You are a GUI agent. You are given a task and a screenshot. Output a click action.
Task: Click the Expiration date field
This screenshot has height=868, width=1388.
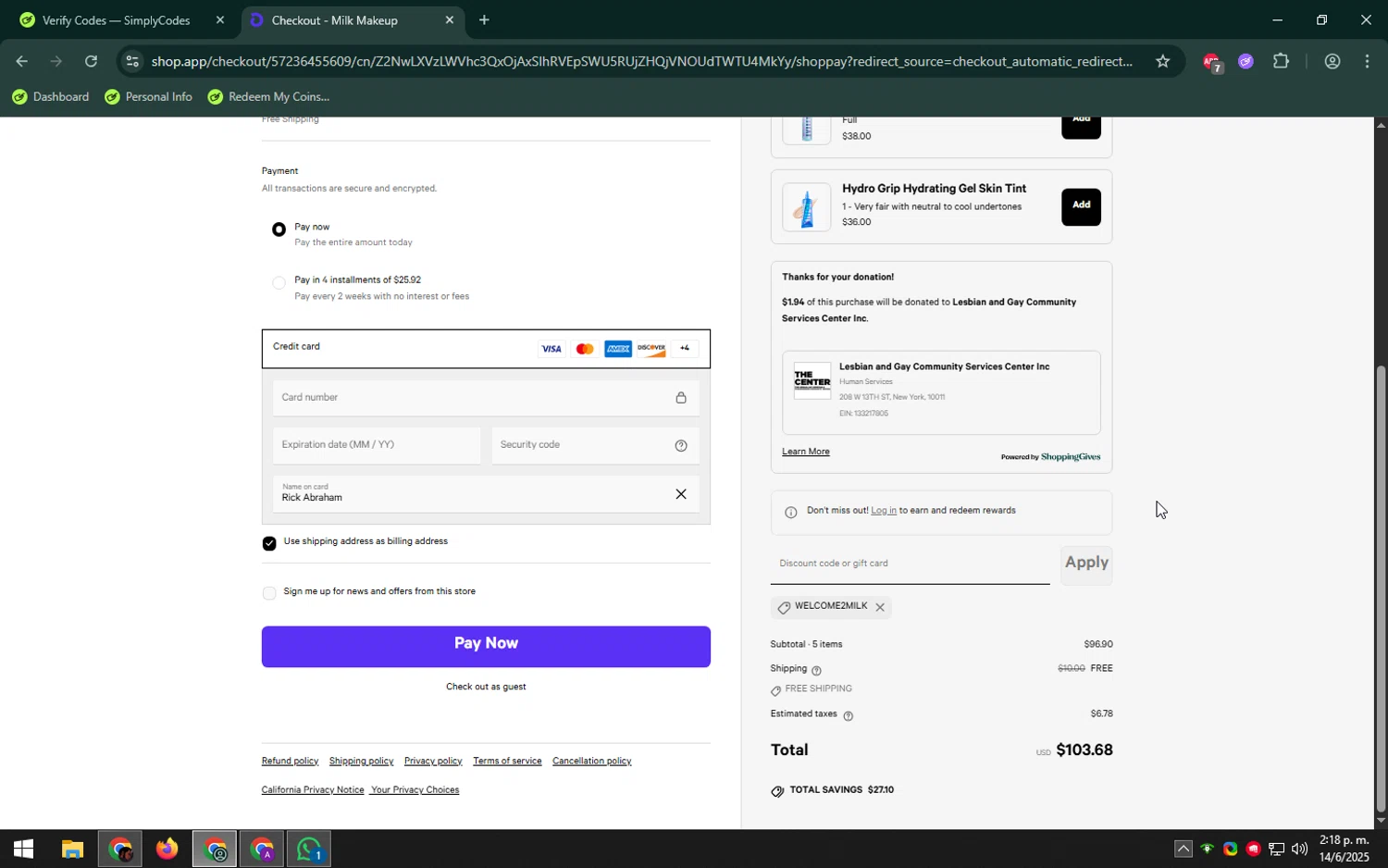click(x=377, y=445)
